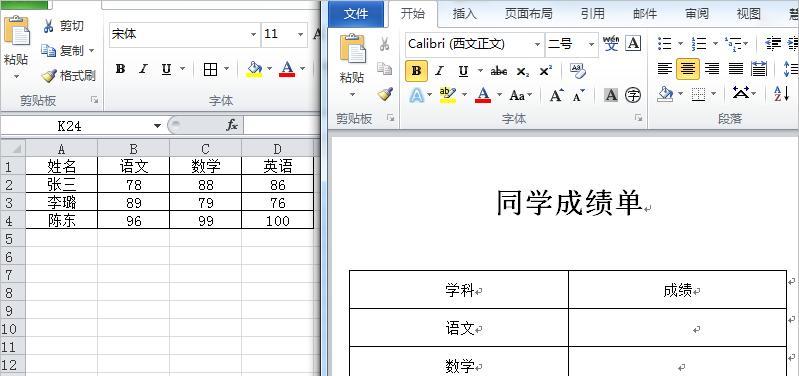The height and width of the screenshot is (376, 799).
Task: Click the Word character shading A icon
Action: tap(611, 95)
